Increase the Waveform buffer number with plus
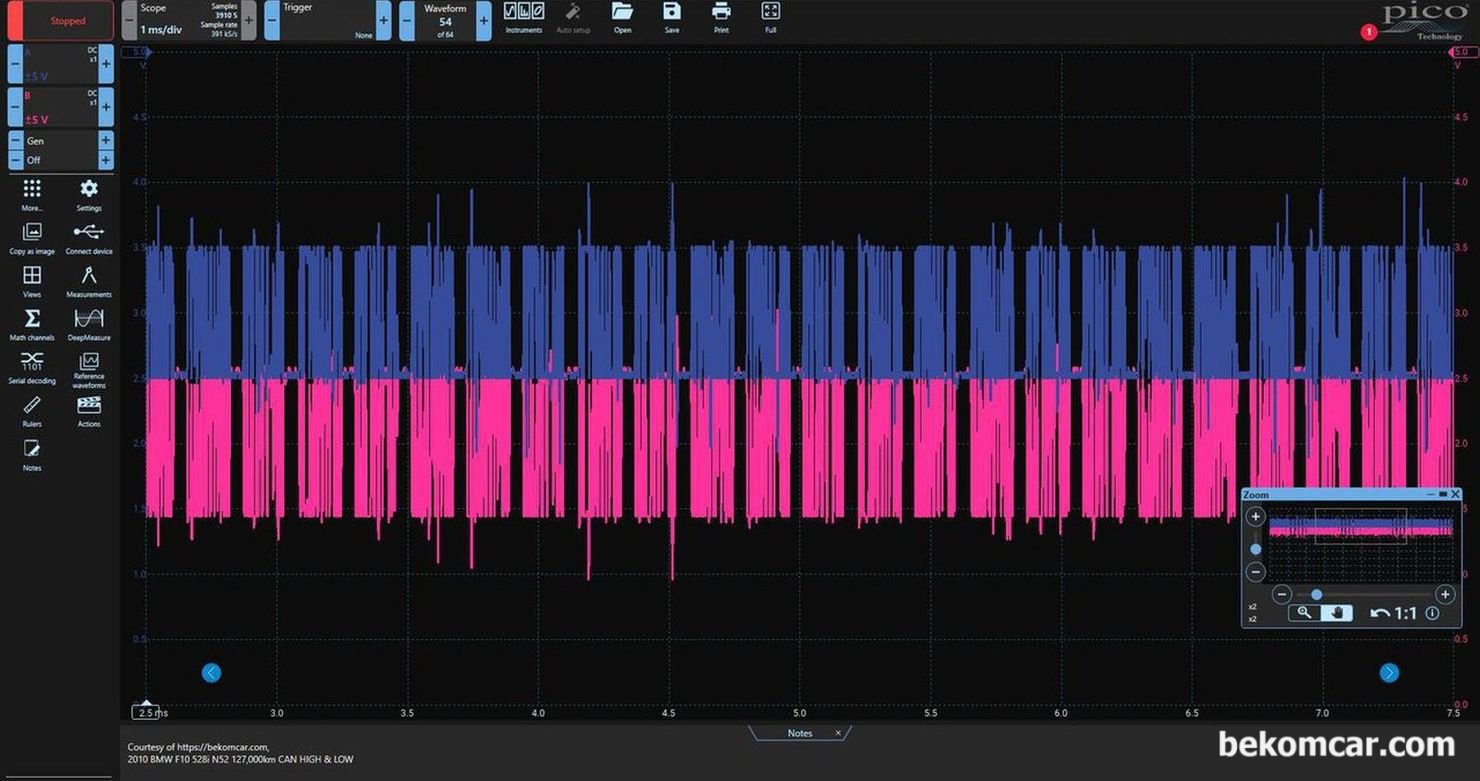This screenshot has width=1480, height=781. [484, 21]
